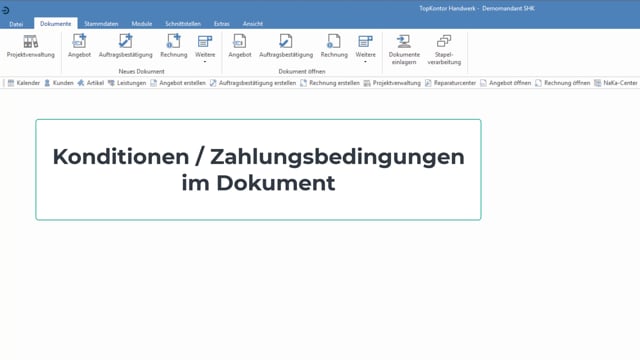Image resolution: width=640 pixels, height=360 pixels.
Task: Open Reparaturcenter shortcut
Action: pos(450,83)
